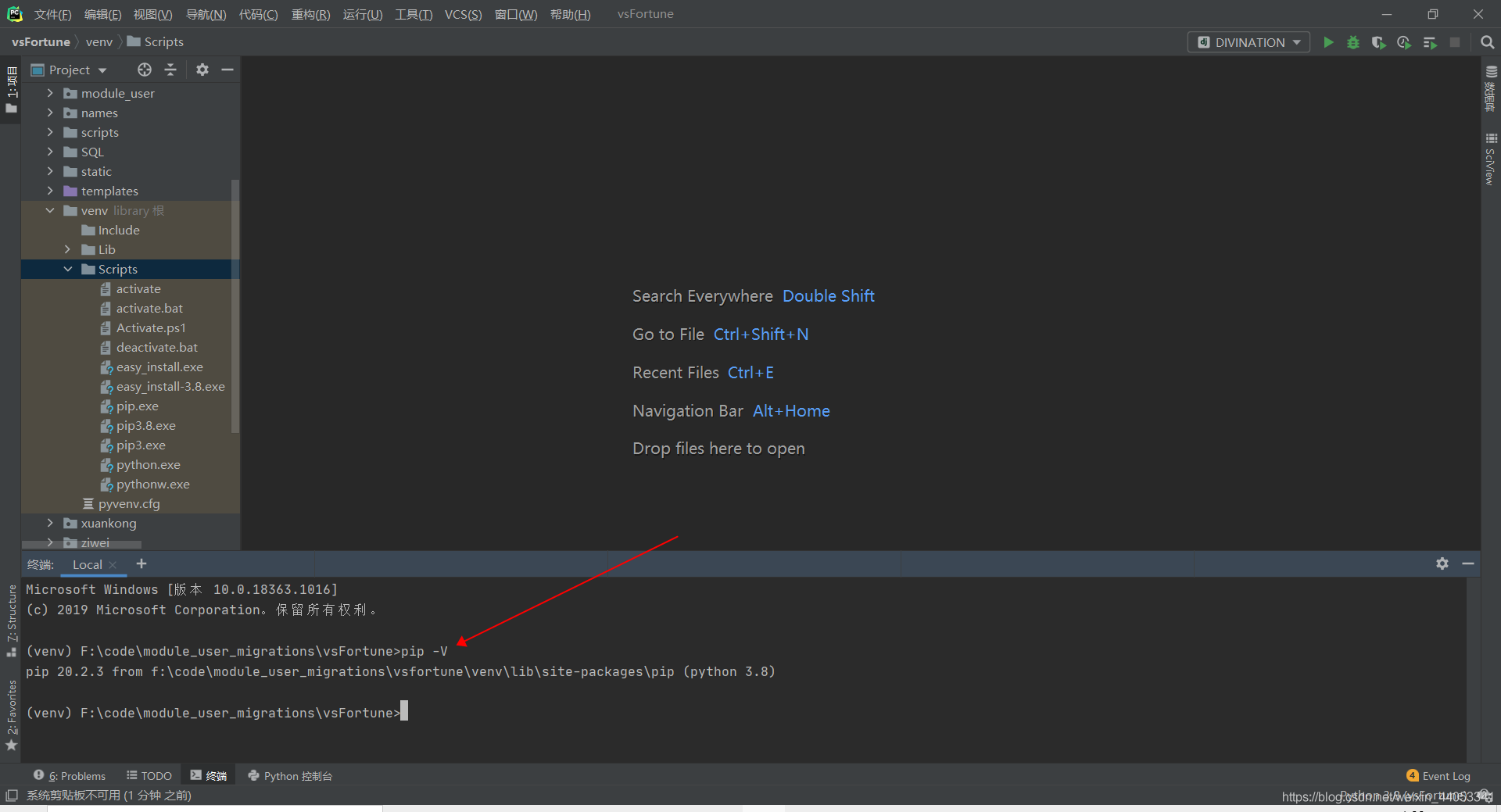Run the DIVINATION configuration with green play
Image resolution: width=1501 pixels, height=812 pixels.
click(1327, 42)
